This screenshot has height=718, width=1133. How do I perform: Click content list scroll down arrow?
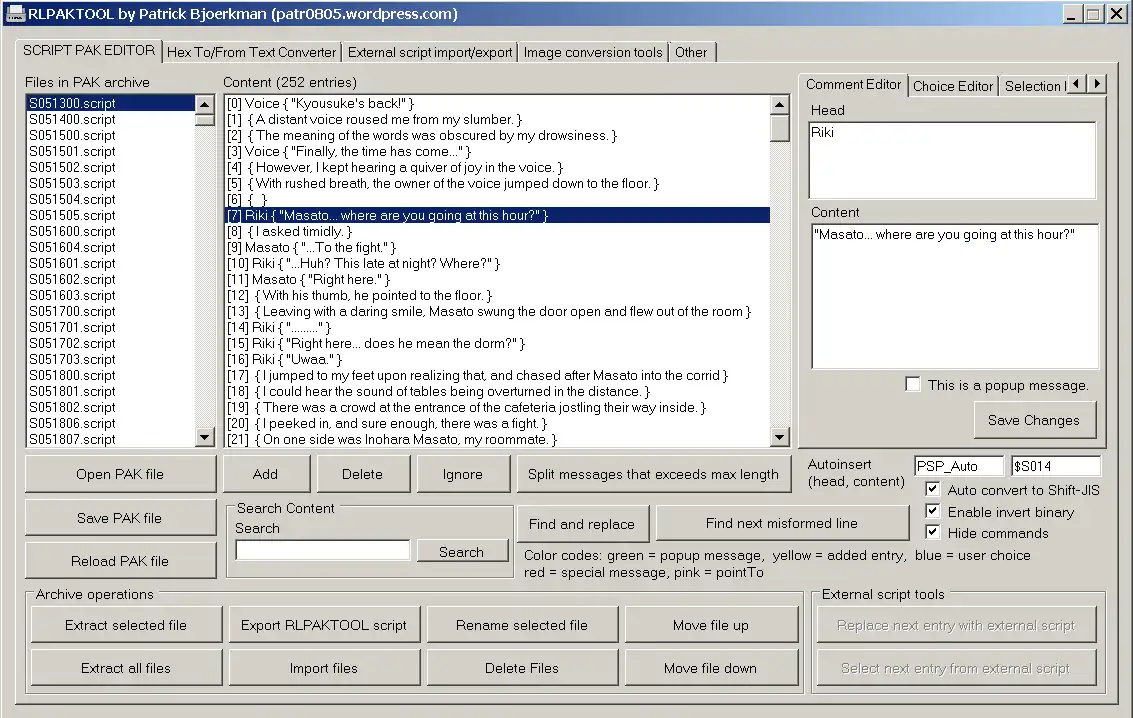[x=780, y=436]
